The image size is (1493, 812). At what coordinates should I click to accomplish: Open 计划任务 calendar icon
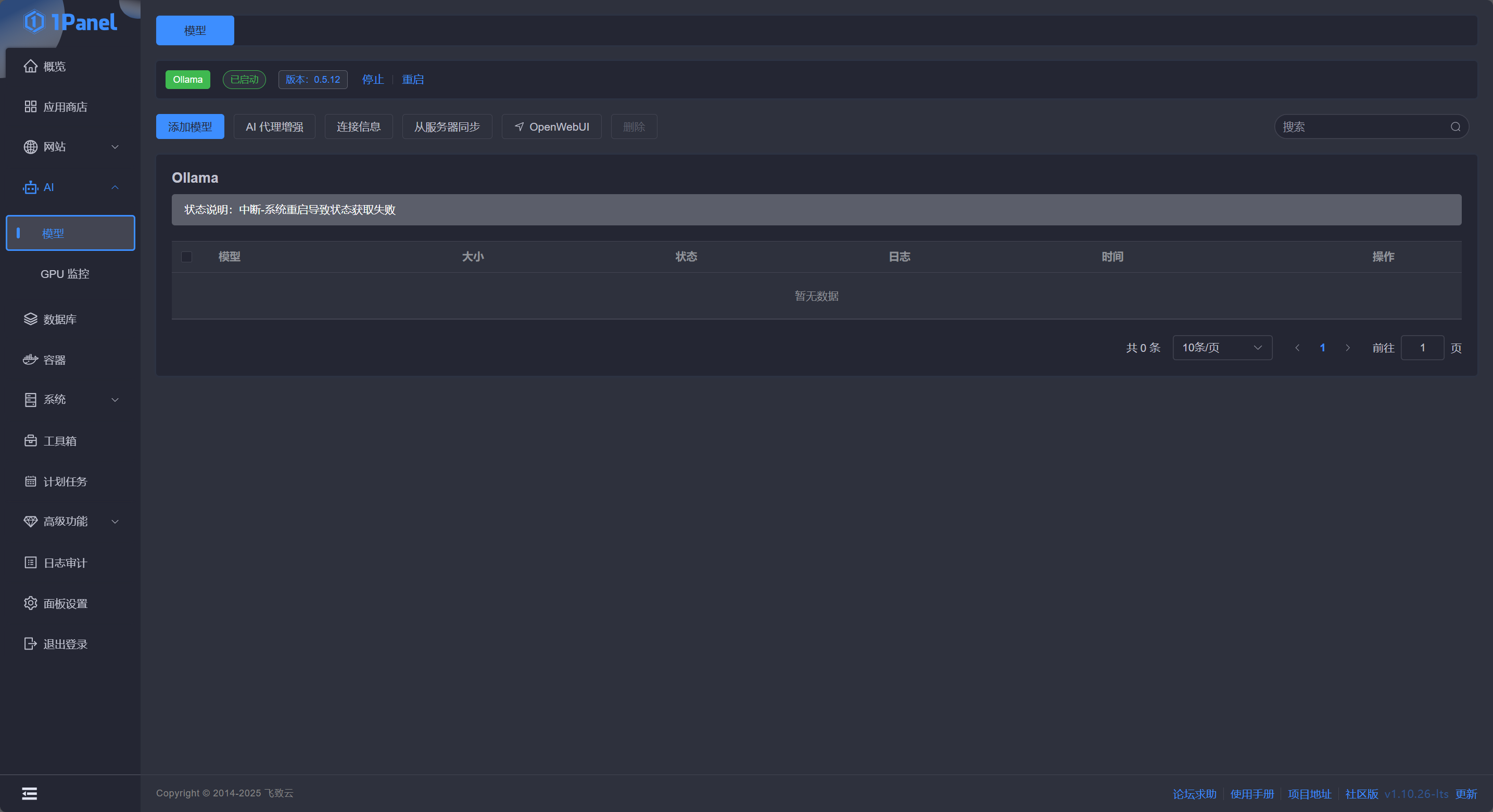tap(30, 481)
